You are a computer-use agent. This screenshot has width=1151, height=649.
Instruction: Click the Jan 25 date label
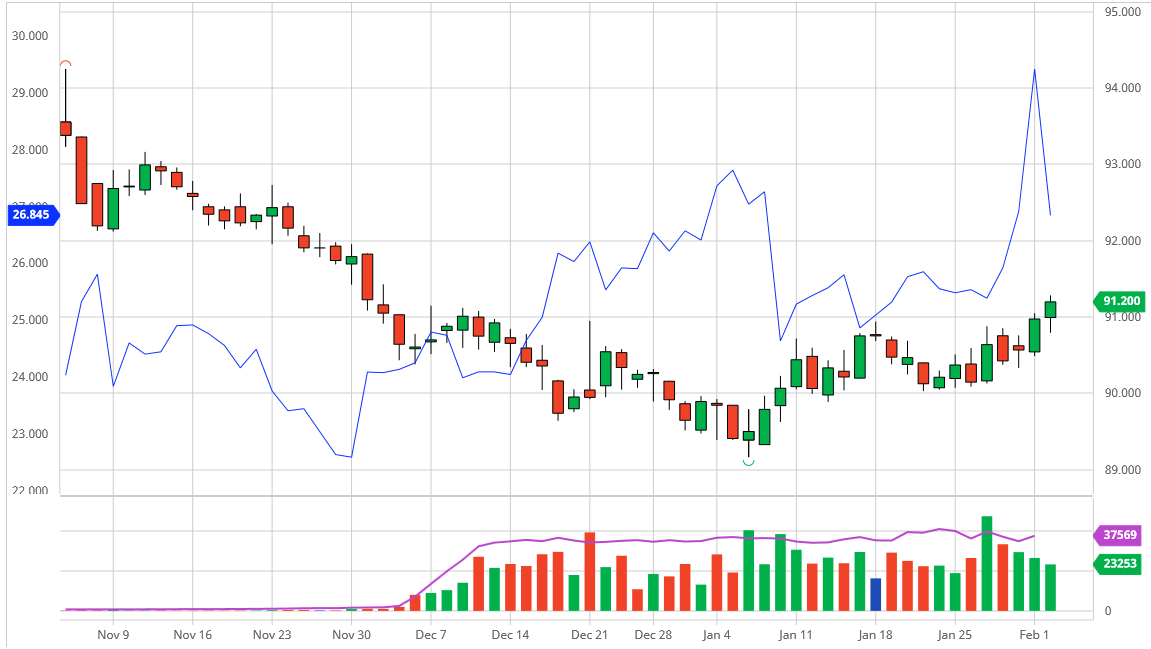click(x=954, y=634)
